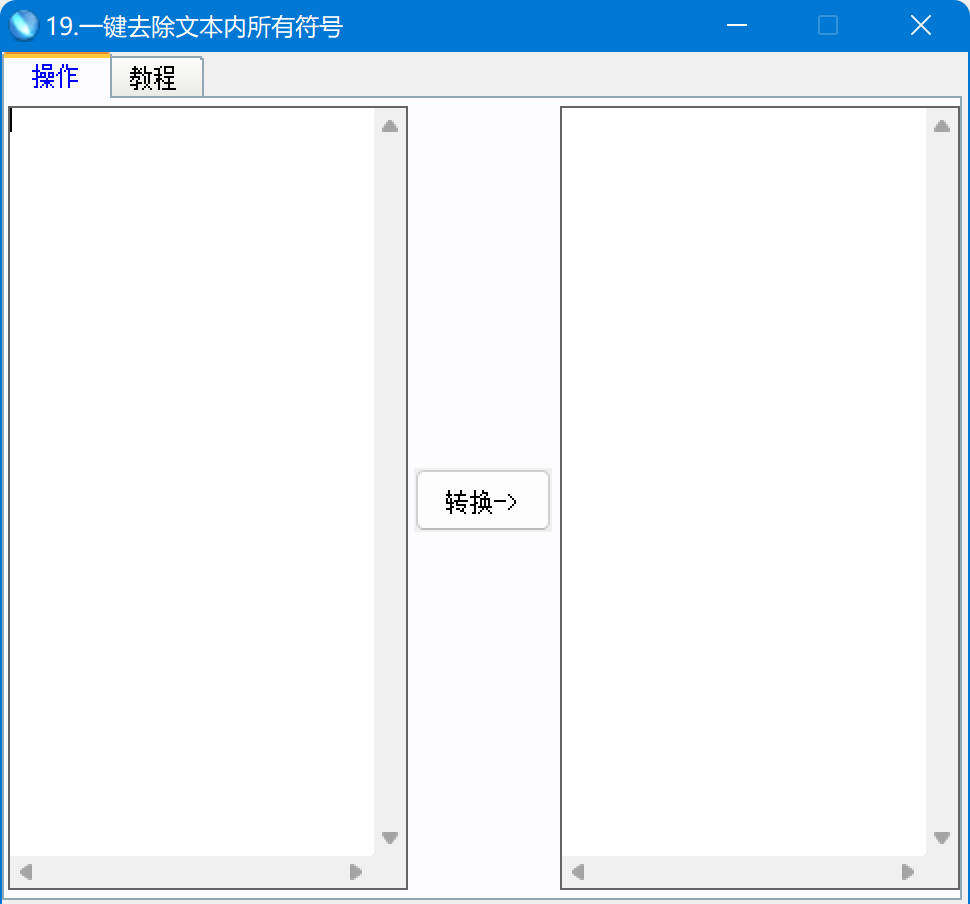970x904 pixels.
Task: Click the right pane's scroll-up arrow
Action: pos(942,126)
